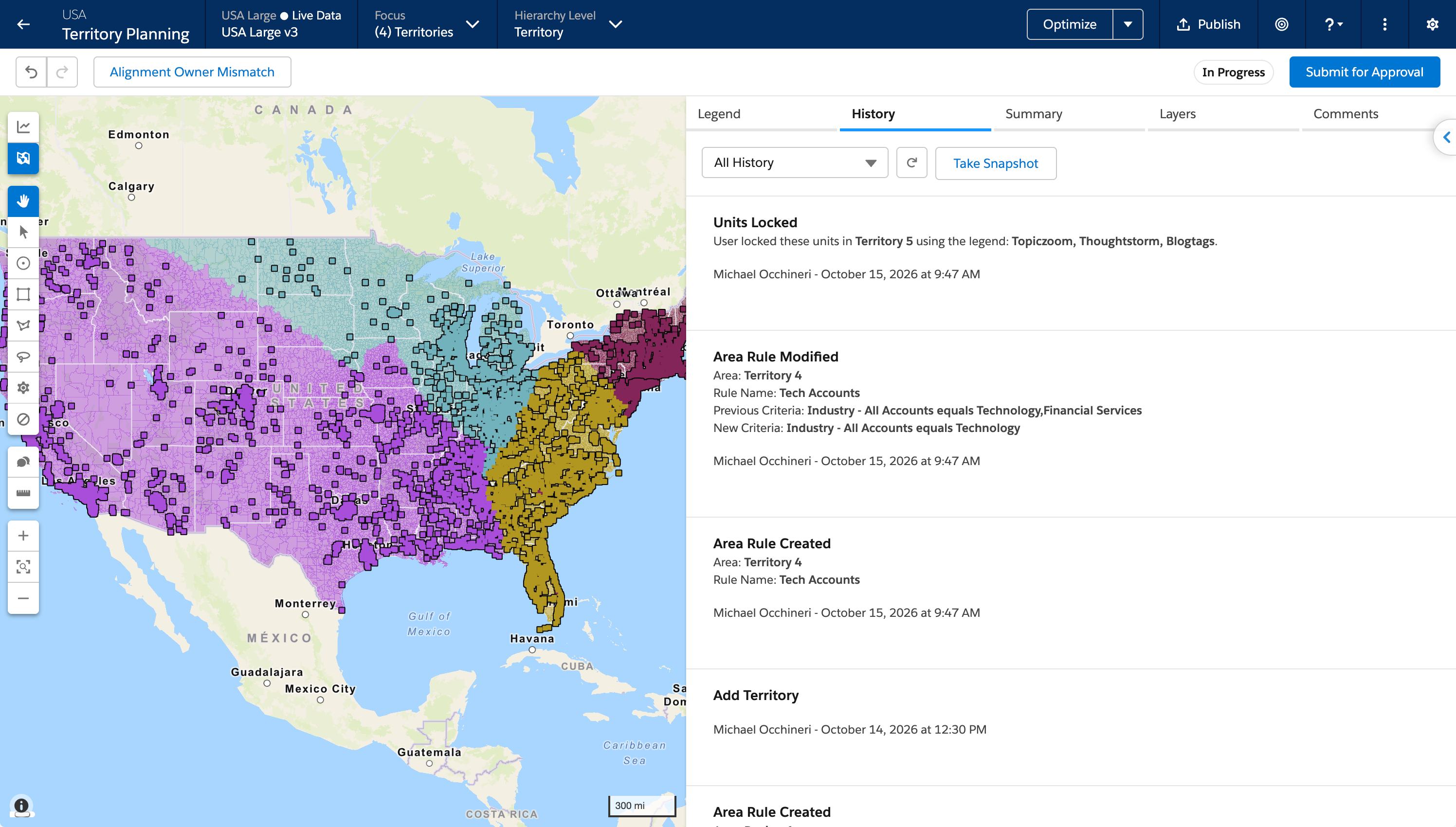The image size is (1456, 827).
Task: Select the map view icon
Action: click(x=23, y=158)
